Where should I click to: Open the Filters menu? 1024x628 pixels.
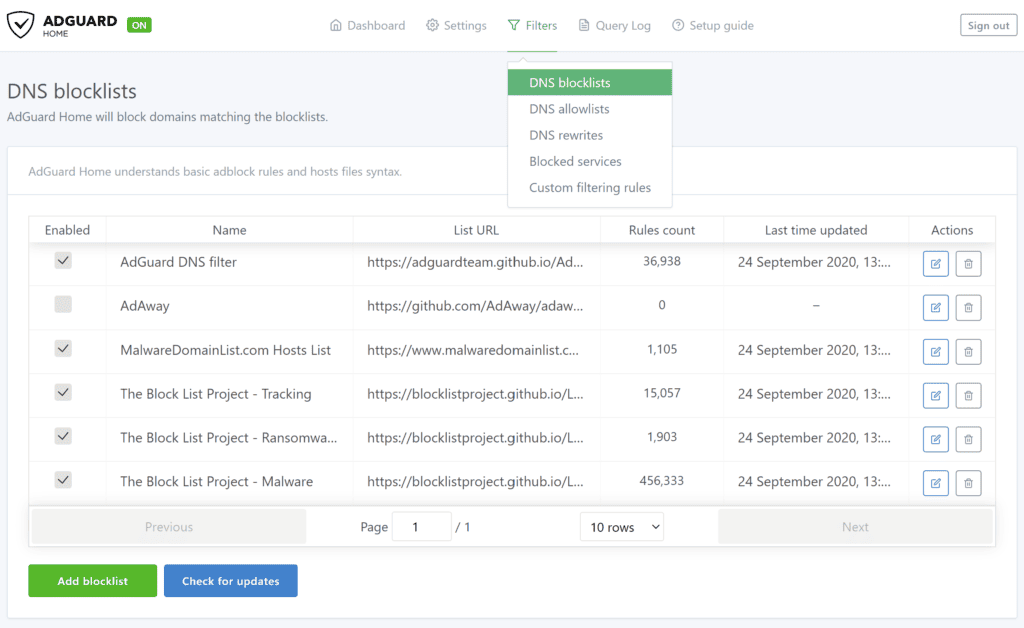coord(532,25)
